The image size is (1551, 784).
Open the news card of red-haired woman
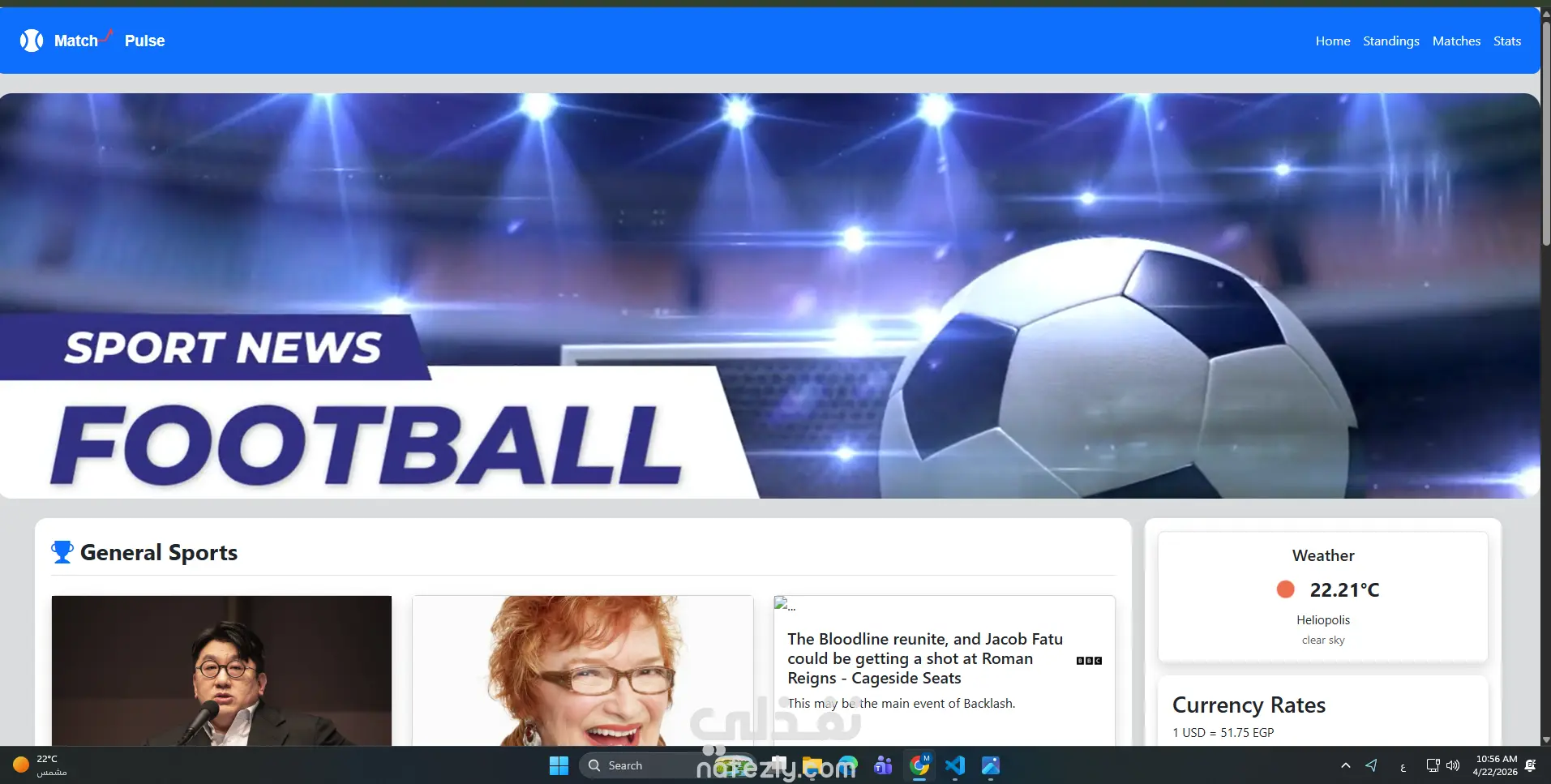pyautogui.click(x=582, y=670)
